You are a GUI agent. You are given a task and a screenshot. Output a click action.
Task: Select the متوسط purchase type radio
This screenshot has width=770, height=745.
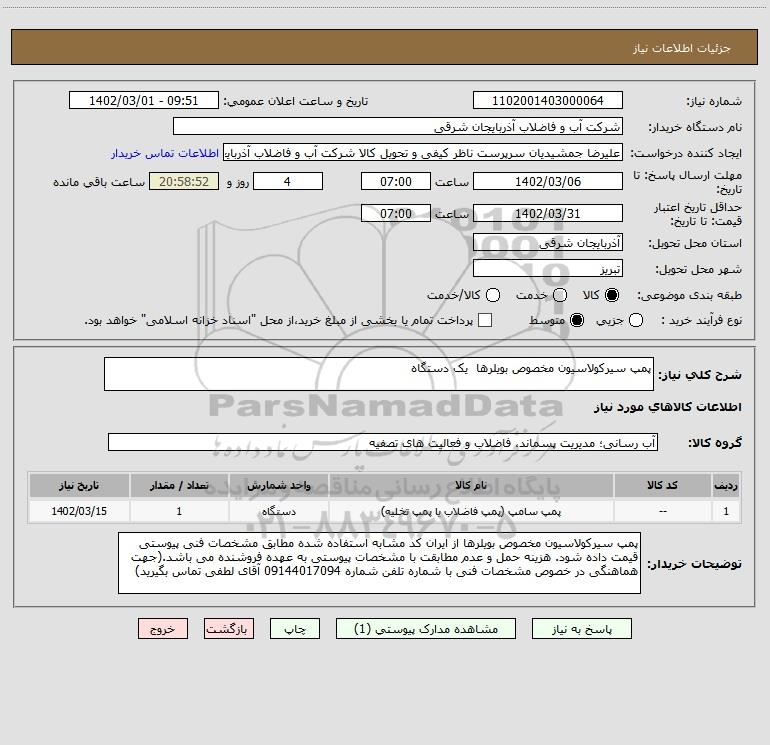coord(577,320)
